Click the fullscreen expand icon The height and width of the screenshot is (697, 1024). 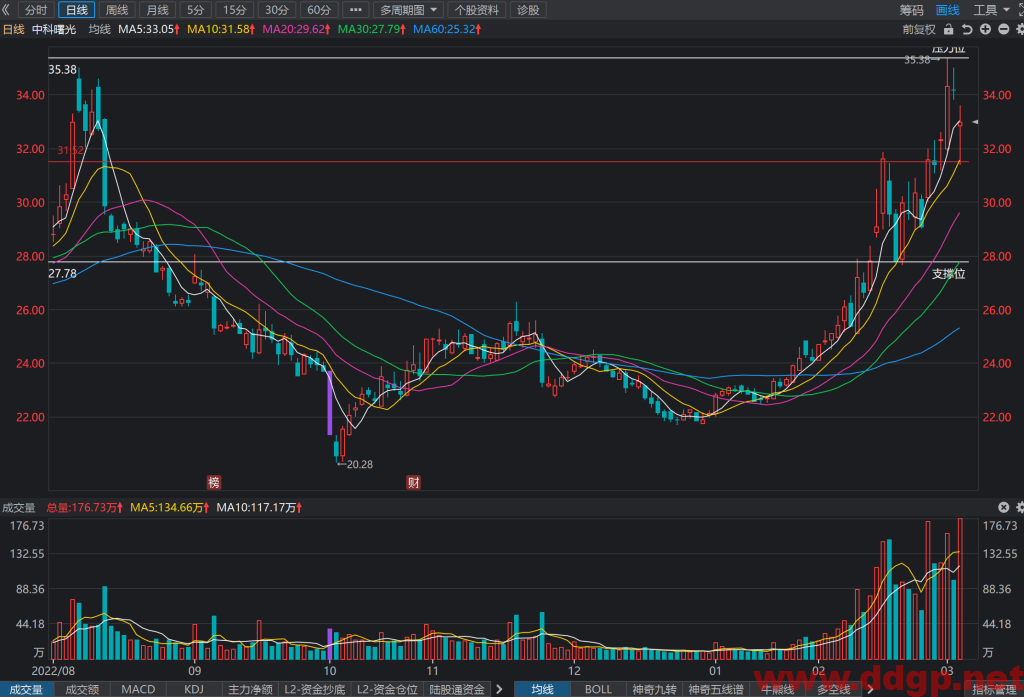click(x=1019, y=10)
